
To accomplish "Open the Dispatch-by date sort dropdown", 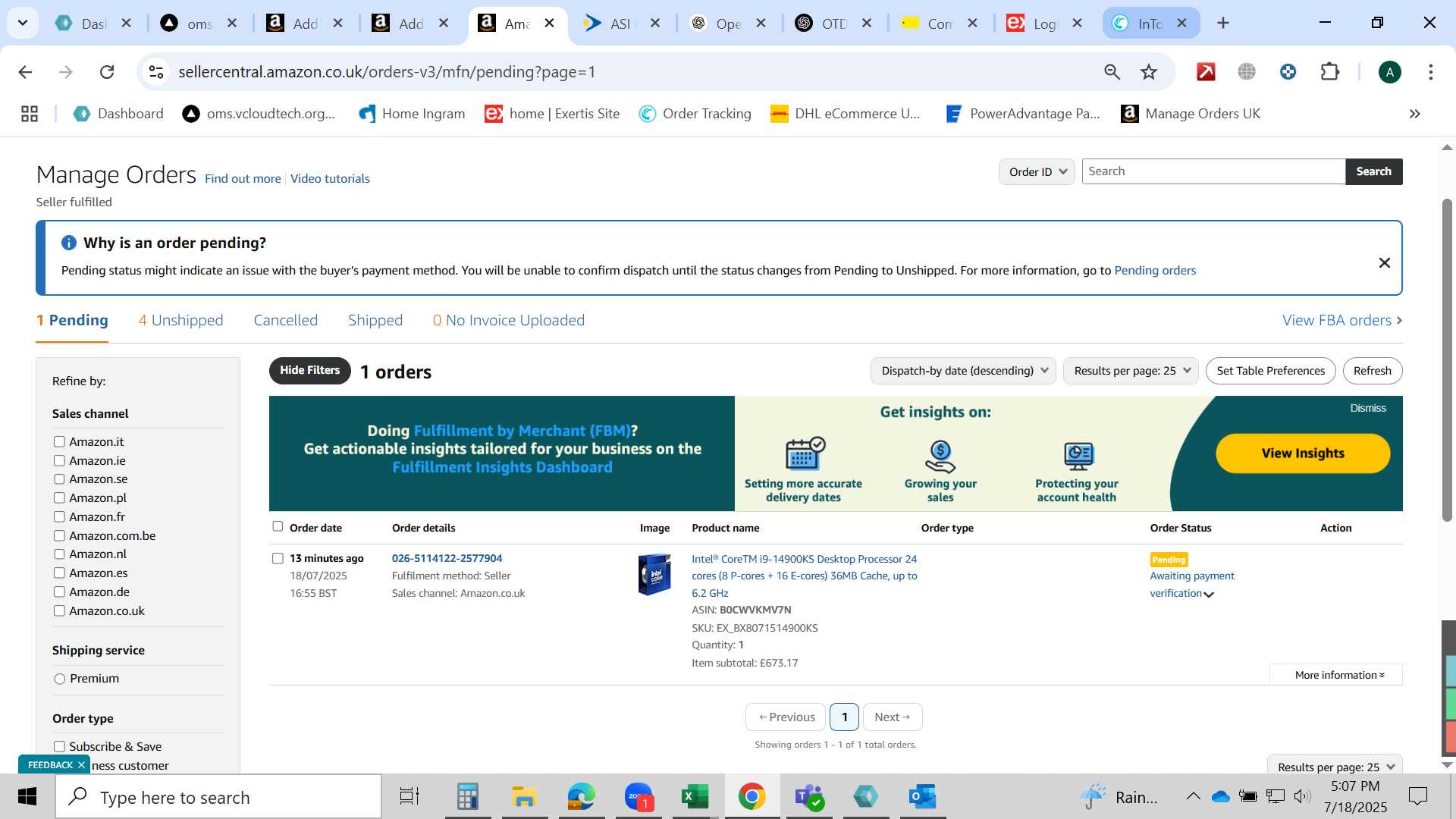I will click(964, 371).
